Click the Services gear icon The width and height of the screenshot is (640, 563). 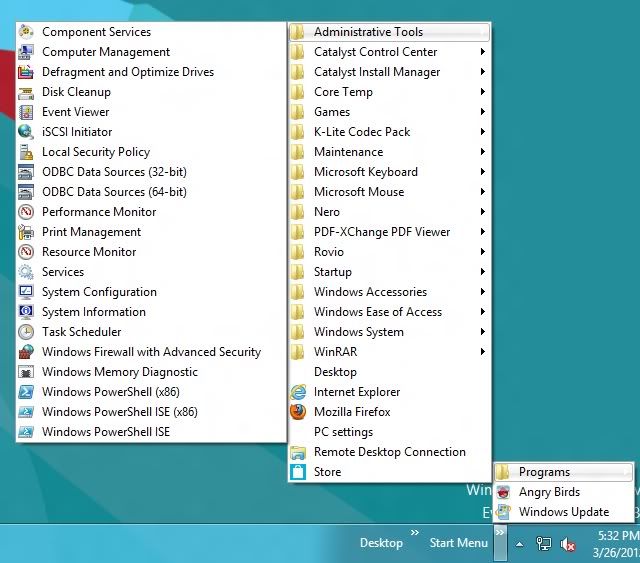(26, 272)
